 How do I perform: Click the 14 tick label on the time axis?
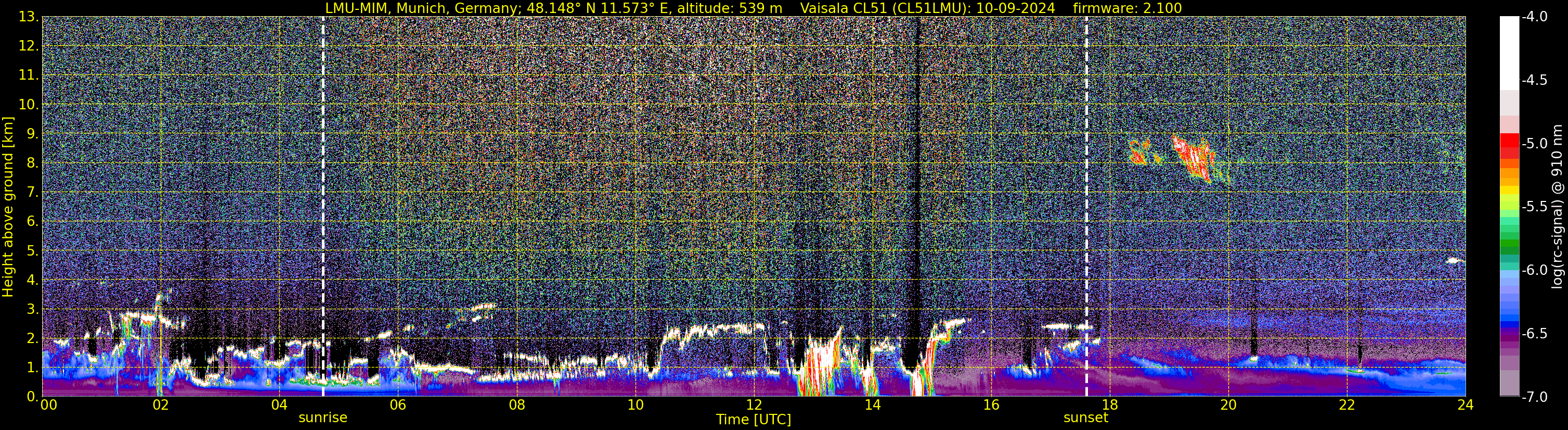click(872, 405)
